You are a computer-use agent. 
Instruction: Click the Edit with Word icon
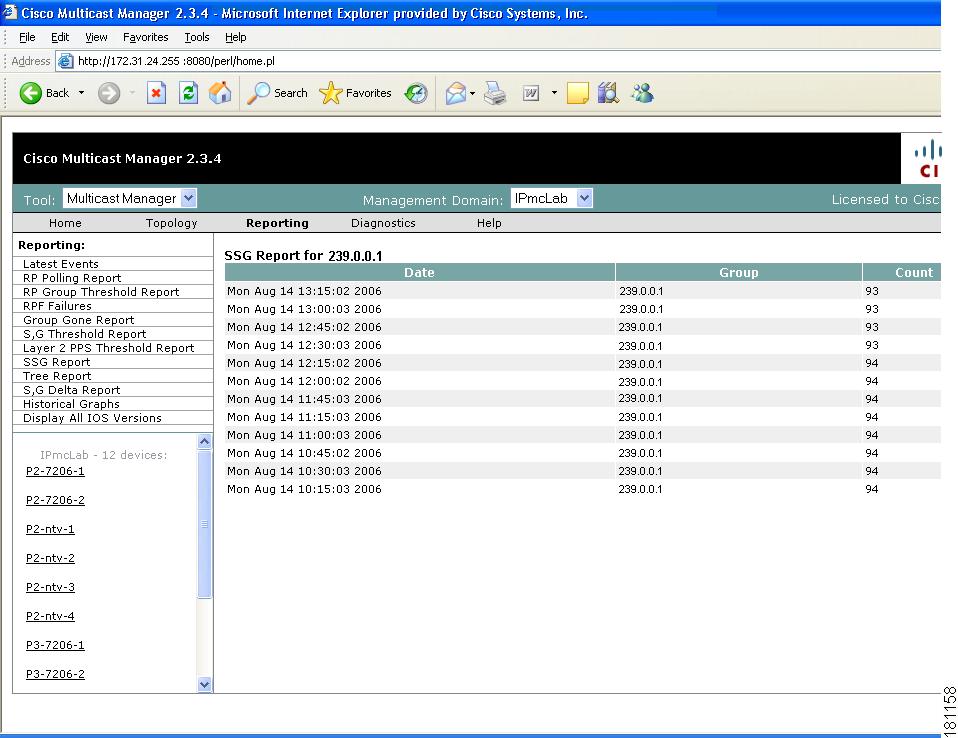point(531,93)
